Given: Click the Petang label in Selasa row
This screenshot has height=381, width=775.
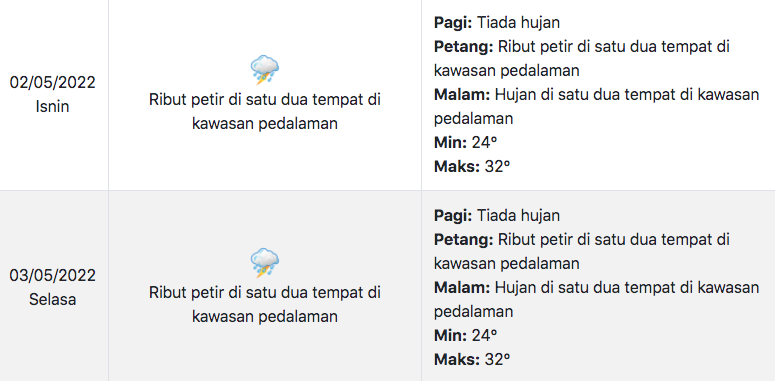Looking at the screenshot, I should pyautogui.click(x=464, y=240).
